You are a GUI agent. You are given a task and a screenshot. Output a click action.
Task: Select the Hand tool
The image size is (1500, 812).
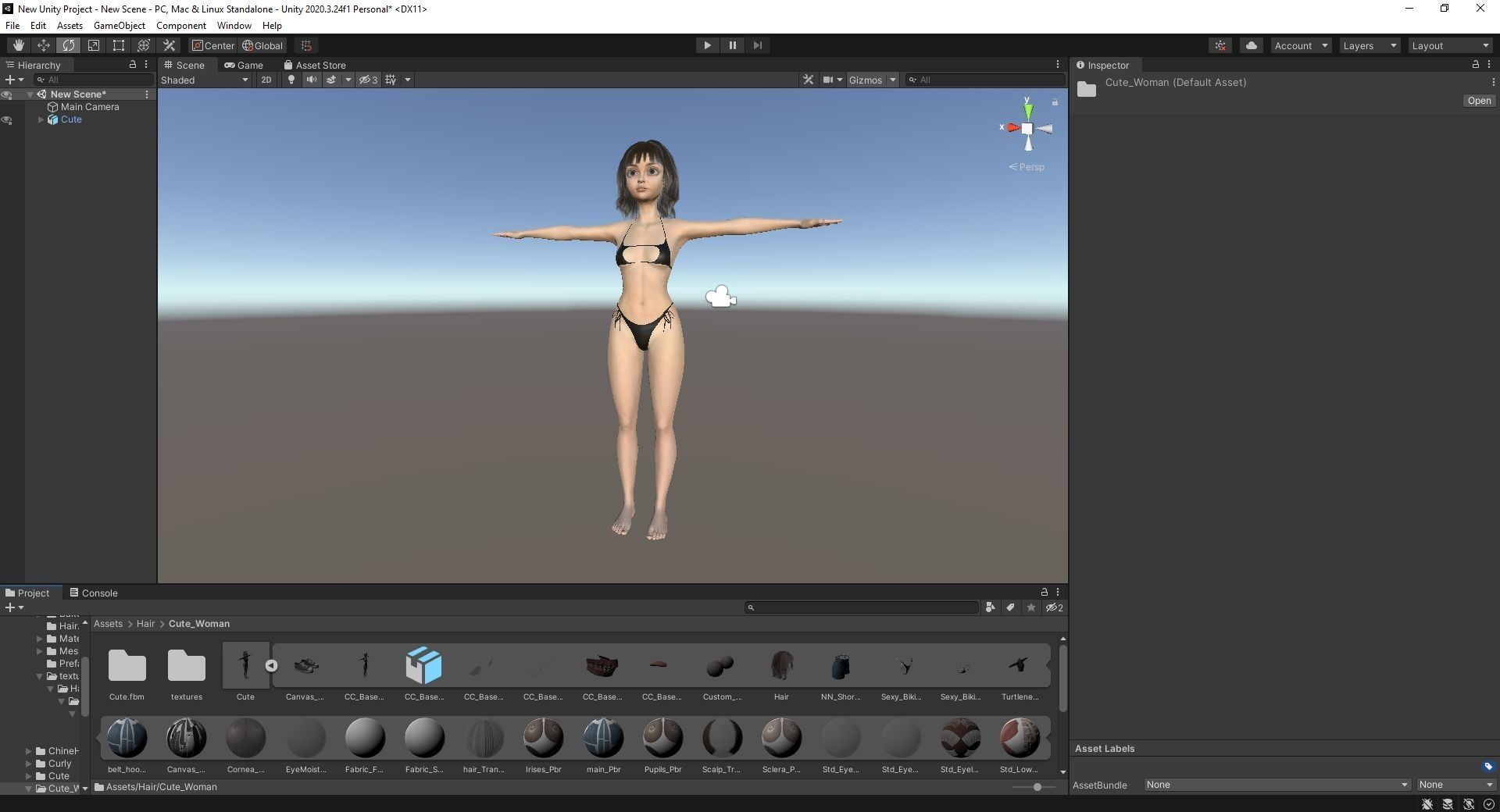coord(18,45)
